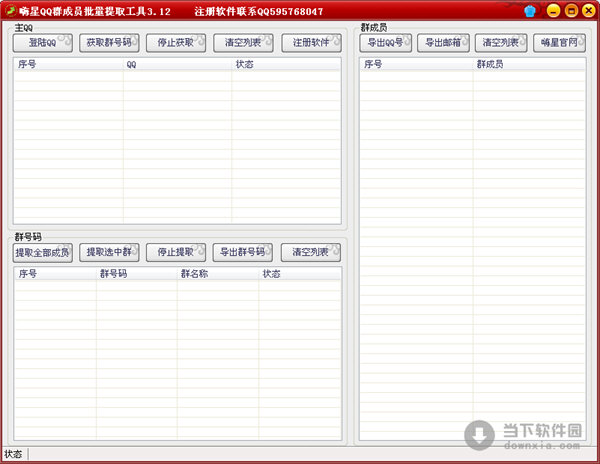Screen dimensions: 600x464
Task: Open 注册软件 registration button
Action: click(311, 43)
